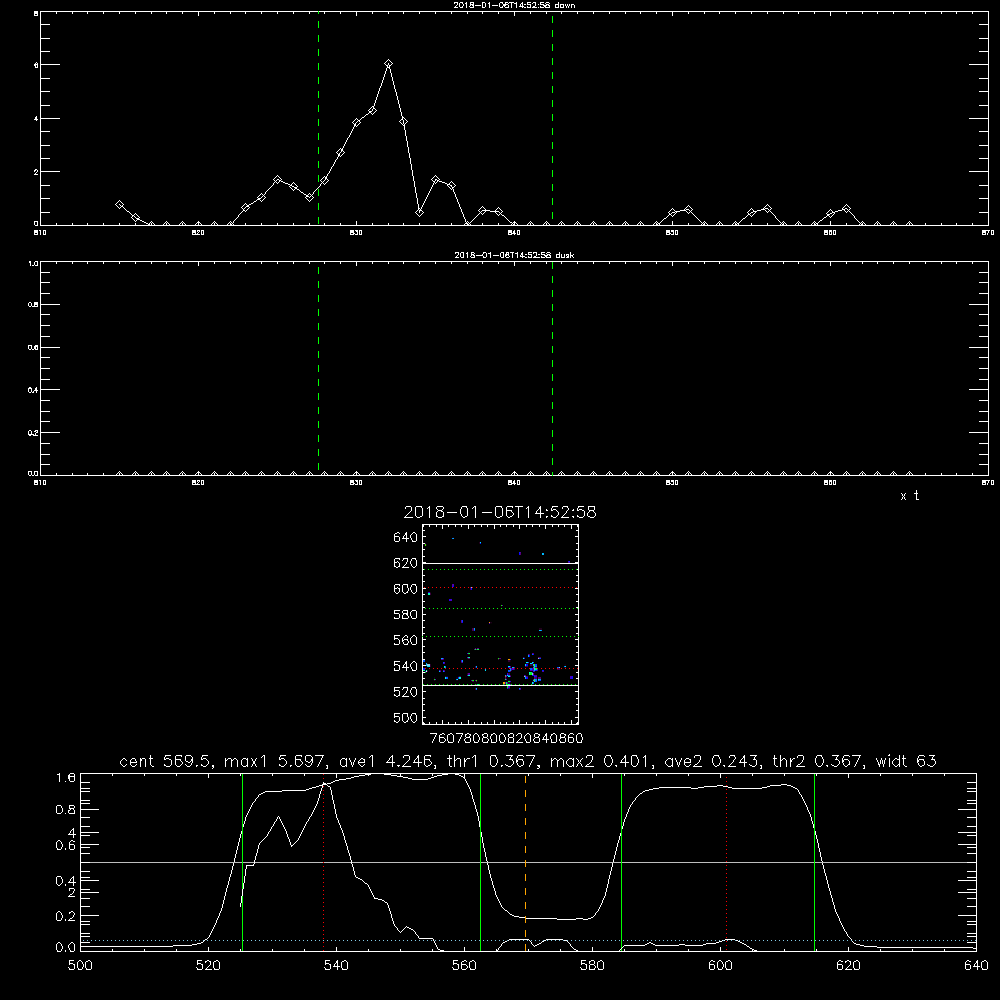Click scatter image y-axis label "640"
Viewport: 1000px width, 1000px height.
click(x=406, y=538)
